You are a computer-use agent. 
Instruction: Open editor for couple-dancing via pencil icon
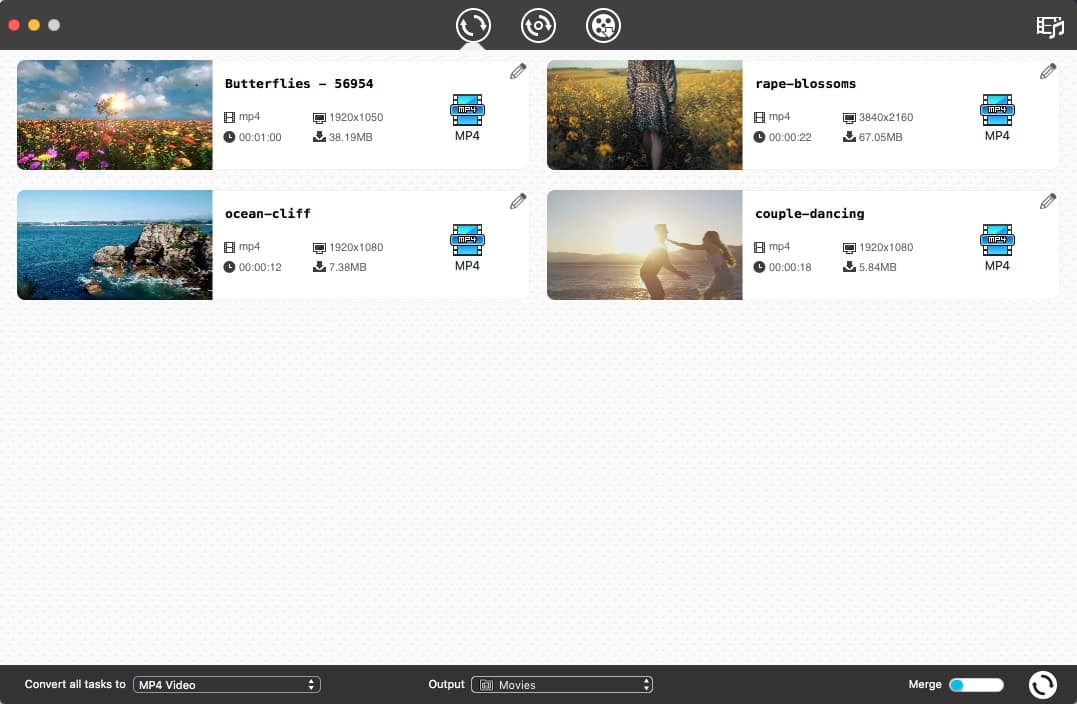coord(1048,201)
